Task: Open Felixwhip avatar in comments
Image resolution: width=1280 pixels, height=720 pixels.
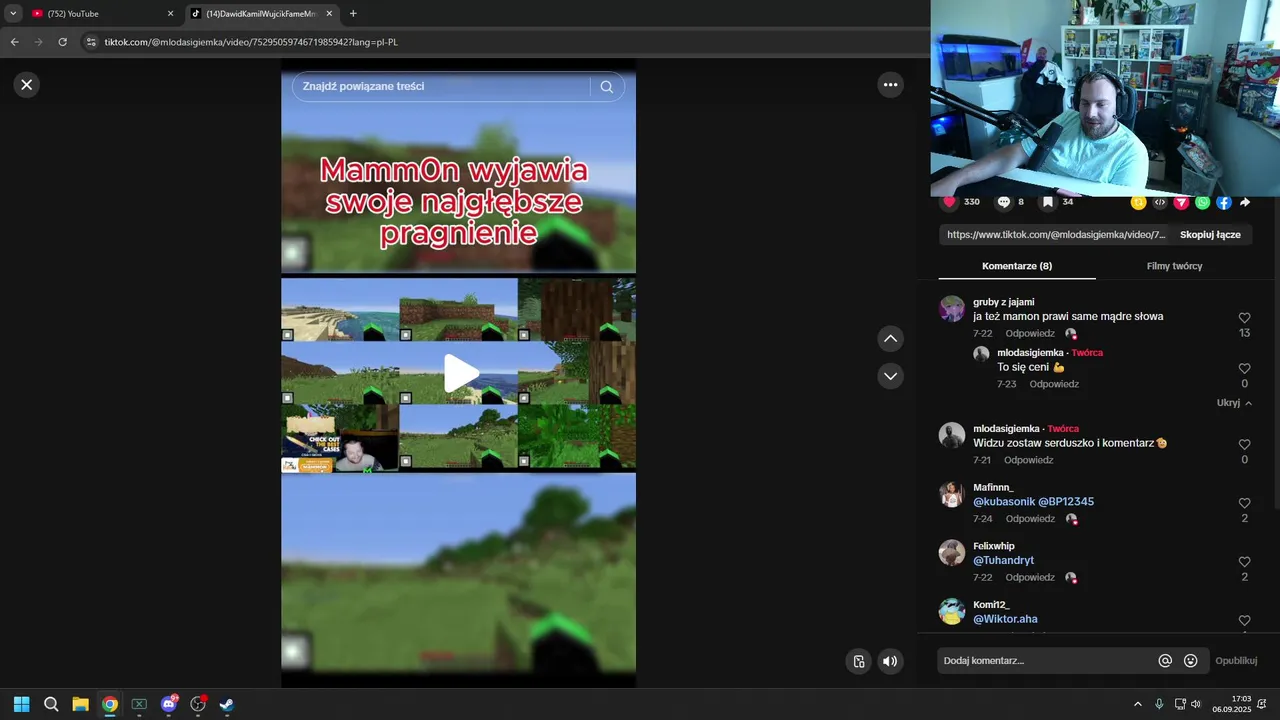Action: [x=952, y=553]
